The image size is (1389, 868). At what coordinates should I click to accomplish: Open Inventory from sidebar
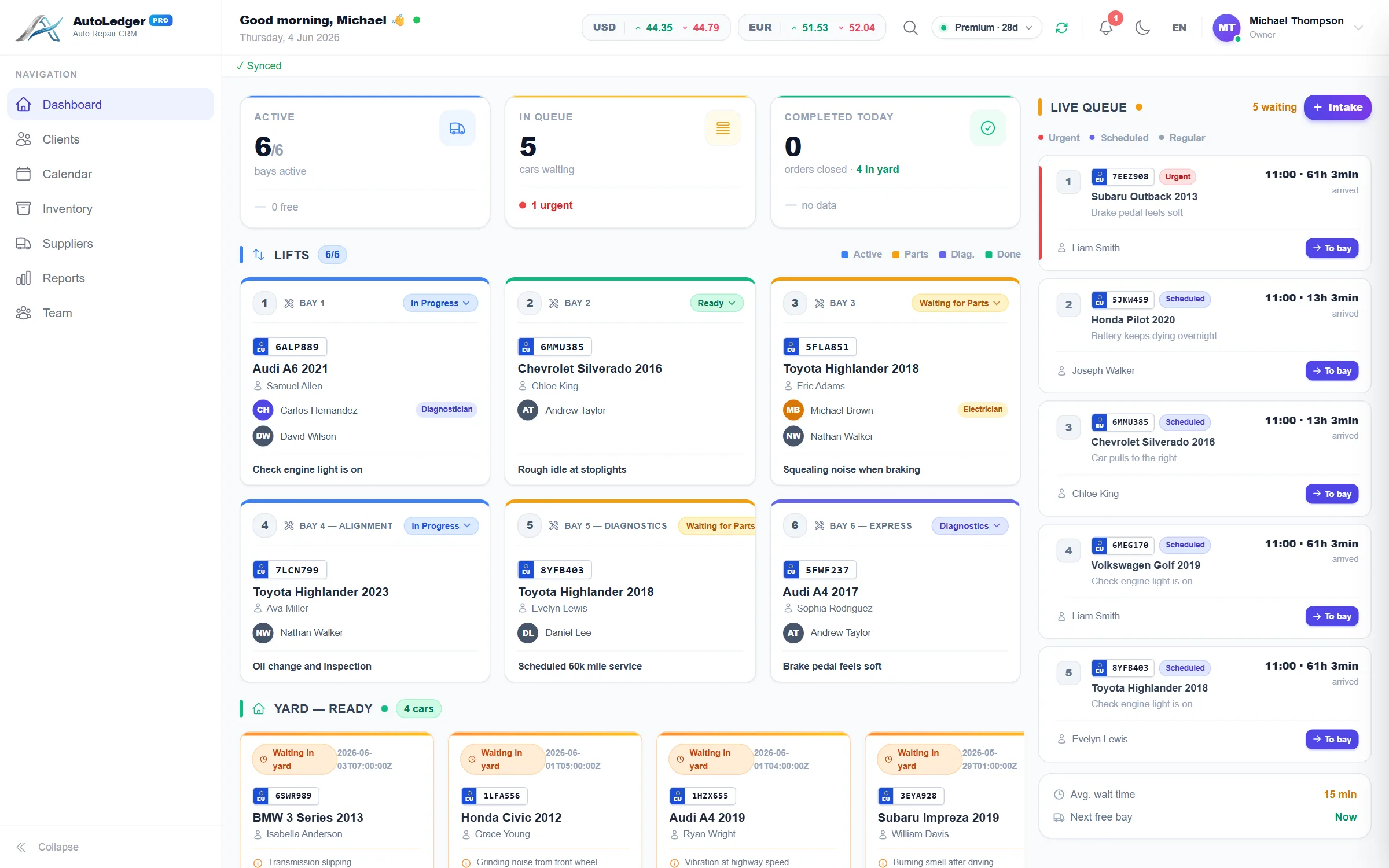(111, 209)
